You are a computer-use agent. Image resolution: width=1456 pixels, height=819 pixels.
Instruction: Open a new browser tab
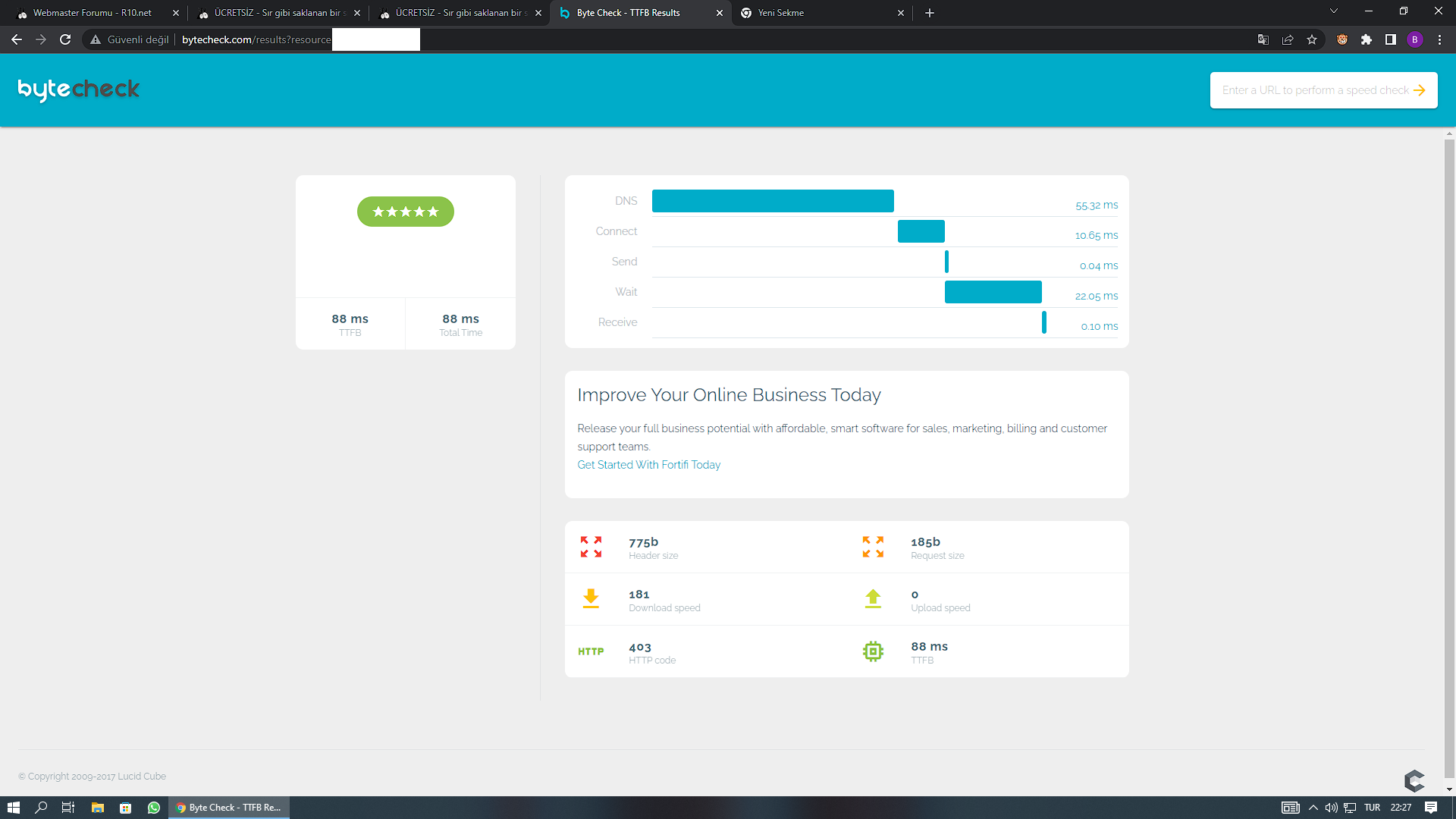pos(930,13)
